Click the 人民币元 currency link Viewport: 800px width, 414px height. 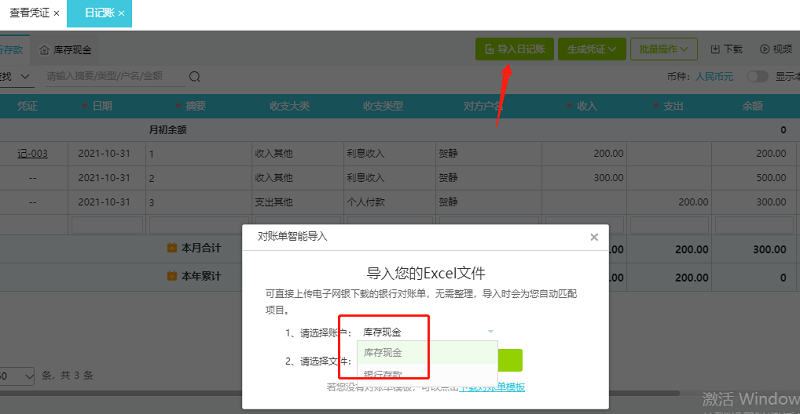pyautogui.click(x=714, y=77)
